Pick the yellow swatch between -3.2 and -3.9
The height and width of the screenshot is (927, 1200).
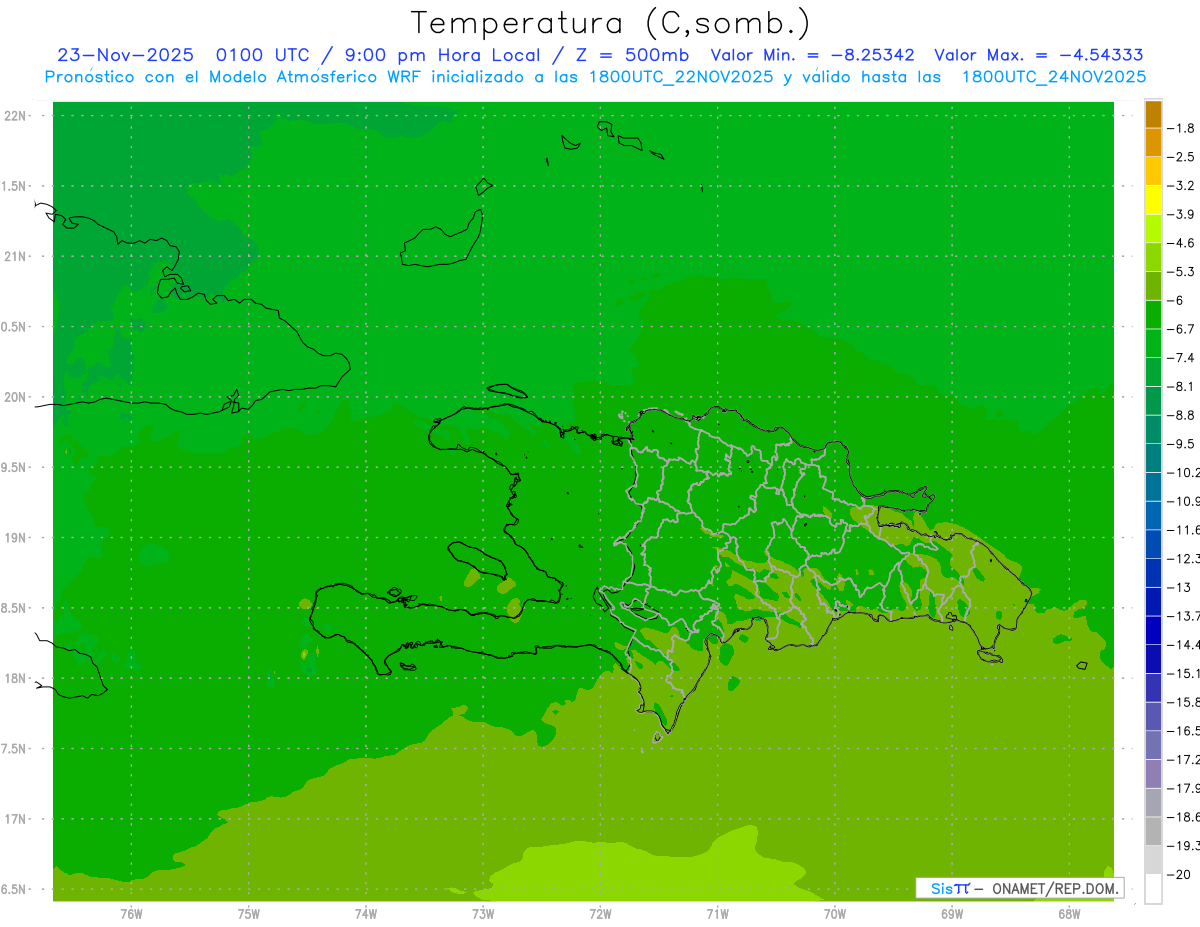tap(1153, 200)
